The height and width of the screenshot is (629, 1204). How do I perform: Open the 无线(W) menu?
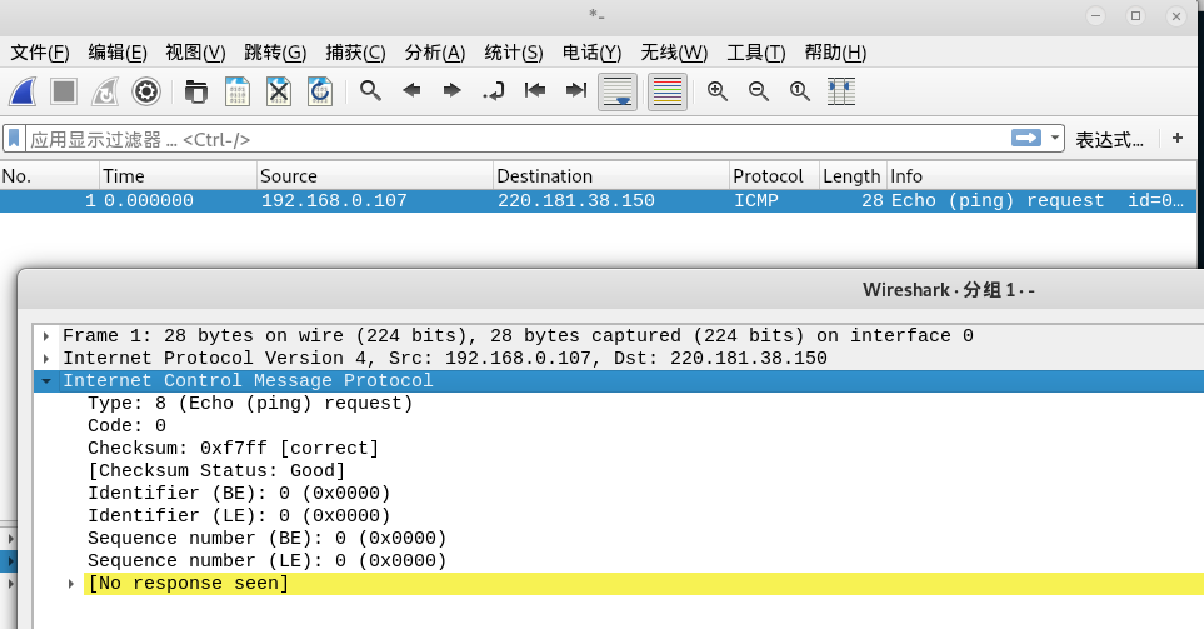(674, 53)
